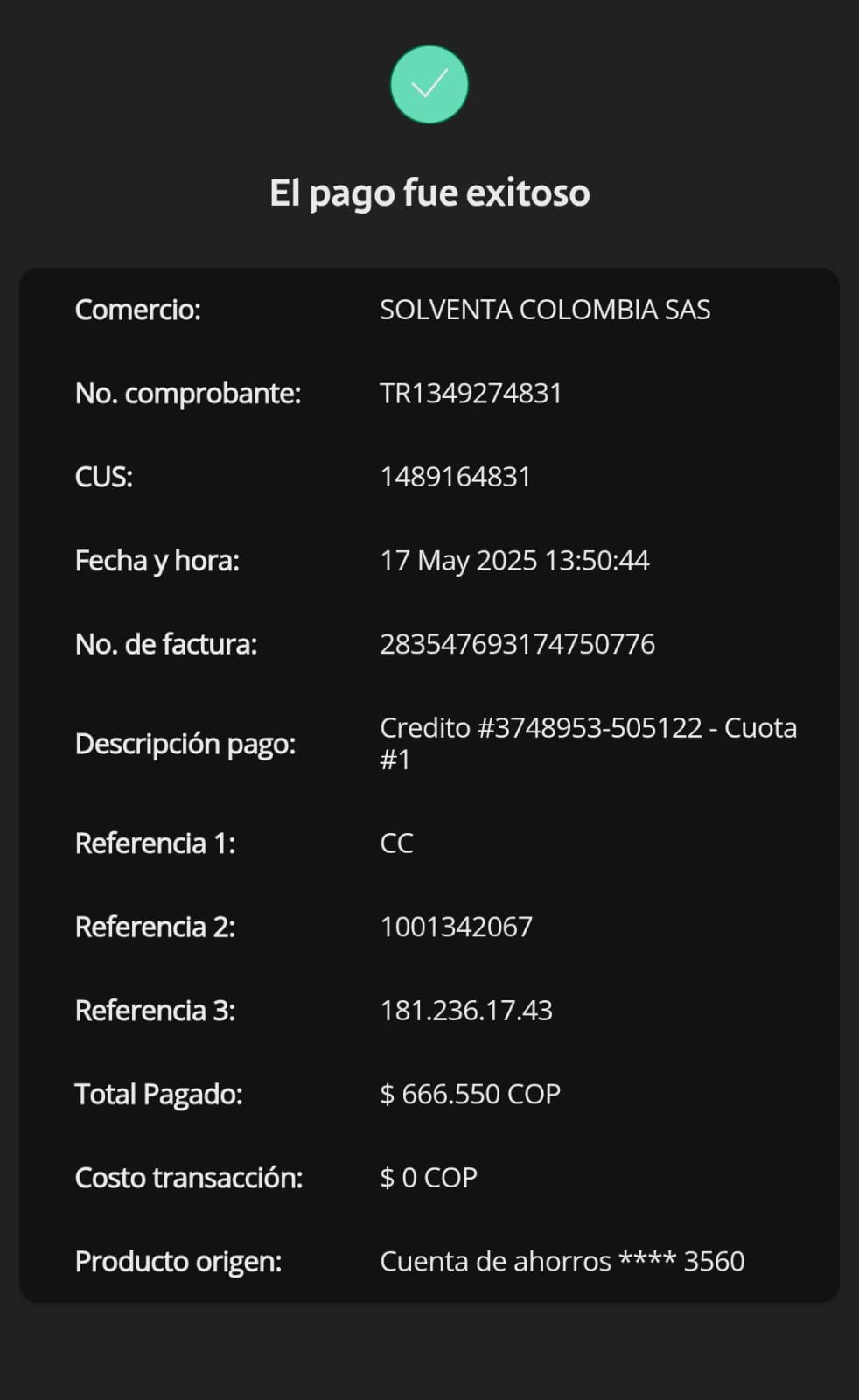Click the savings account ending in 3560
Image resolution: width=859 pixels, height=1400 pixels.
point(562,1261)
